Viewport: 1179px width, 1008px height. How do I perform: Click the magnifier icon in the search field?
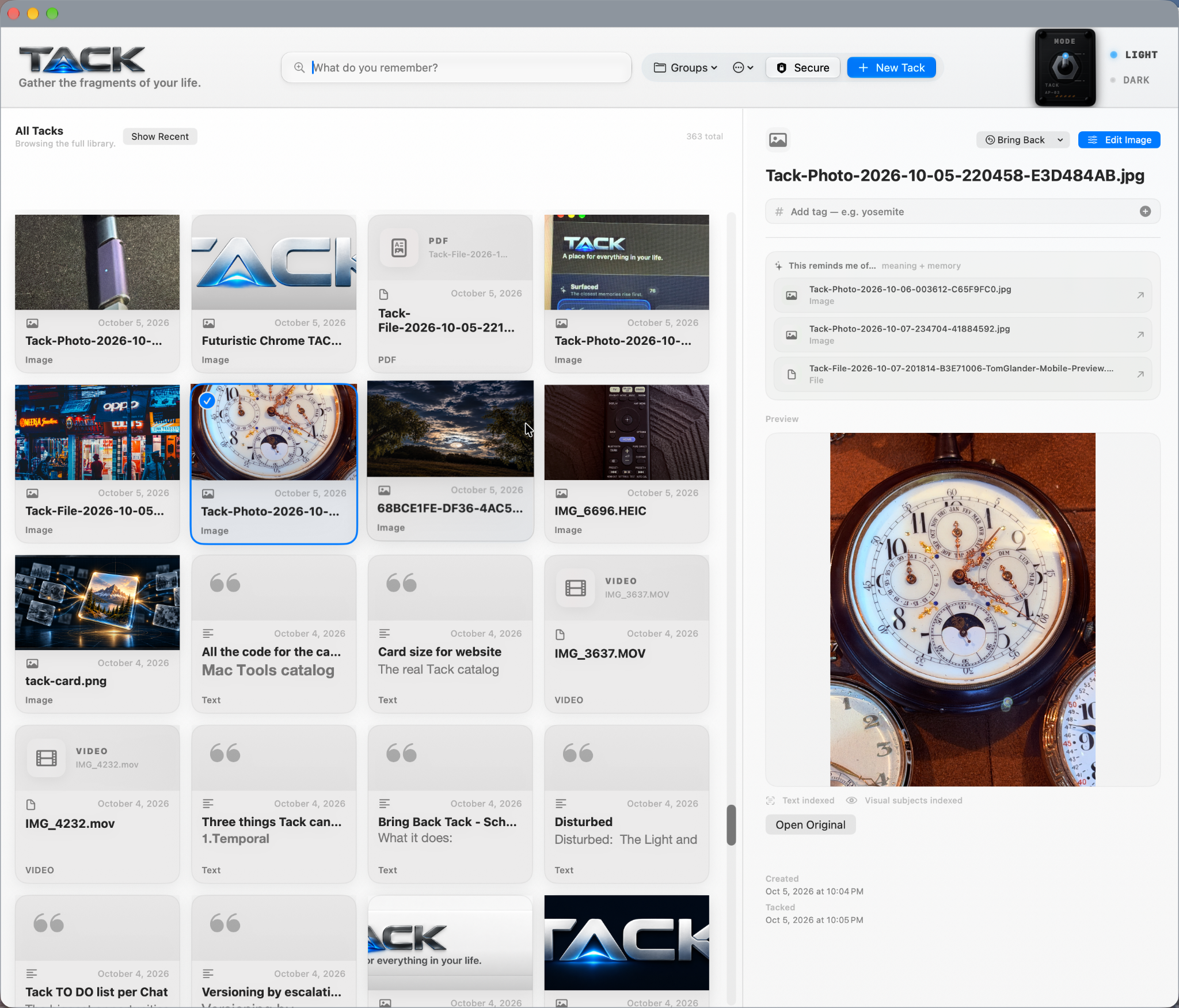point(299,67)
